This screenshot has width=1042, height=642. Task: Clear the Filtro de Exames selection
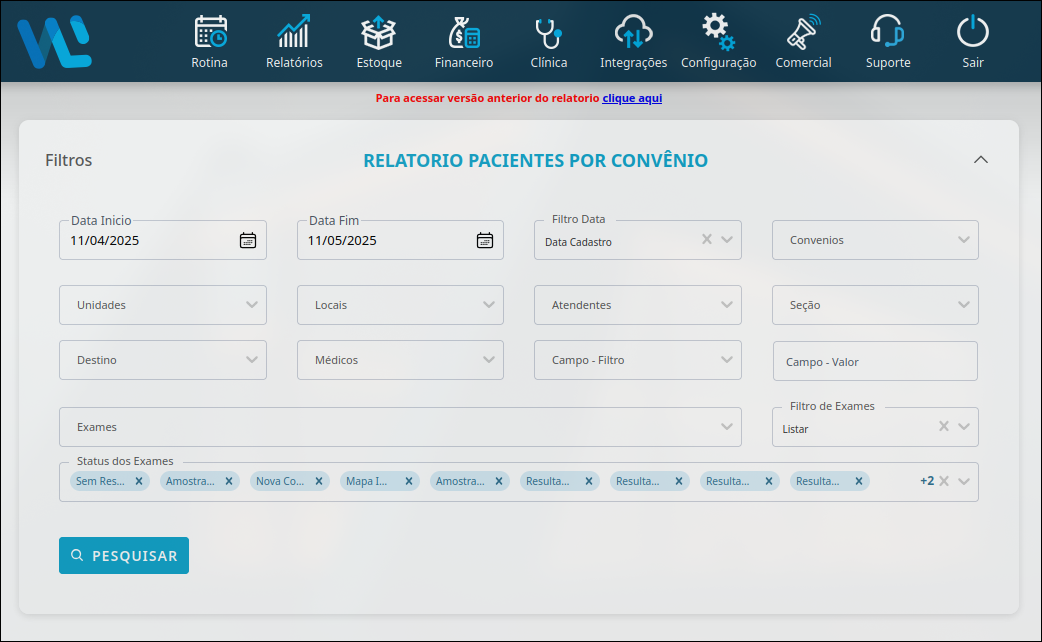(x=944, y=426)
